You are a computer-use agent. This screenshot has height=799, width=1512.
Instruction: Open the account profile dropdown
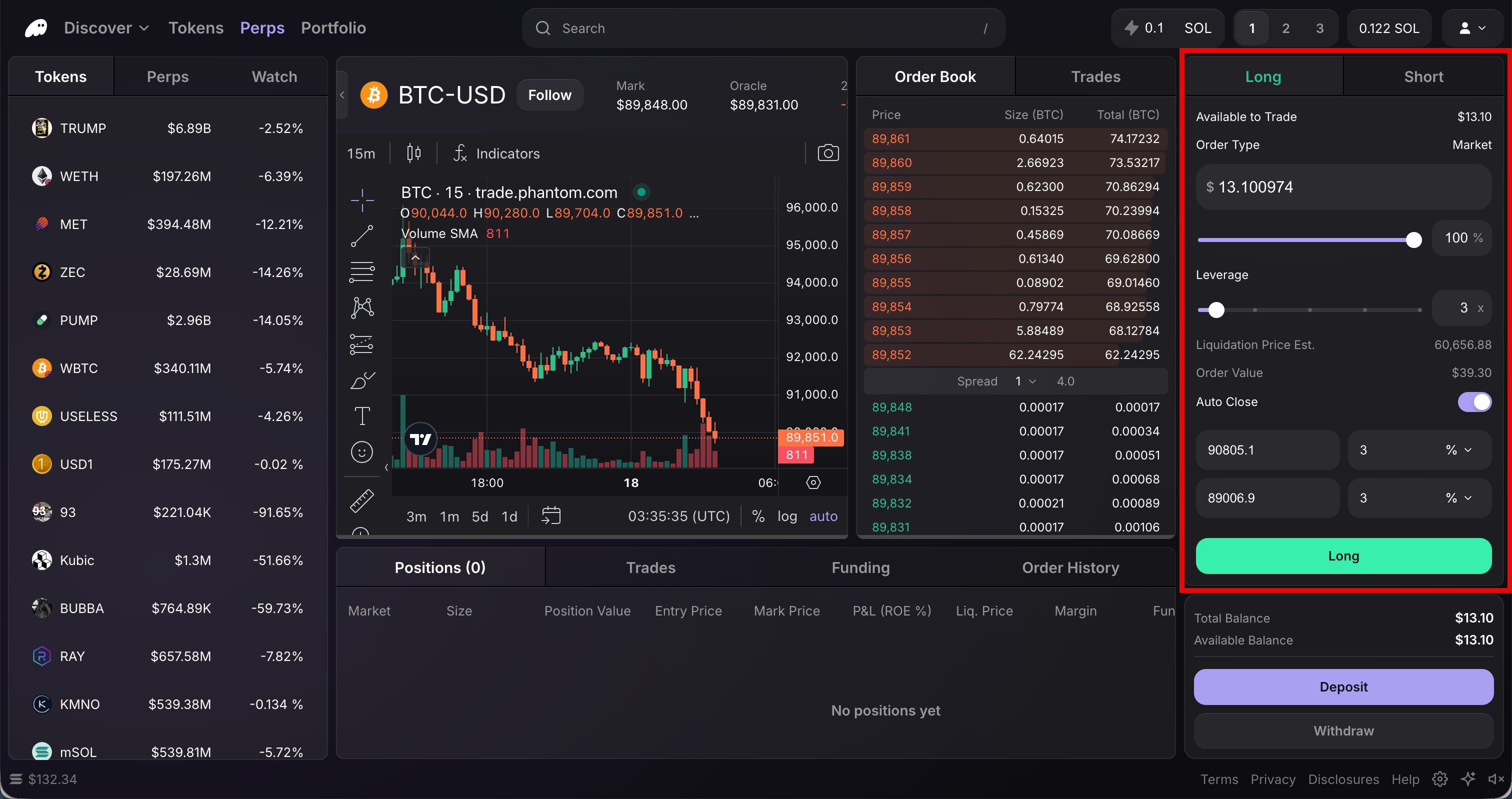(1472, 28)
